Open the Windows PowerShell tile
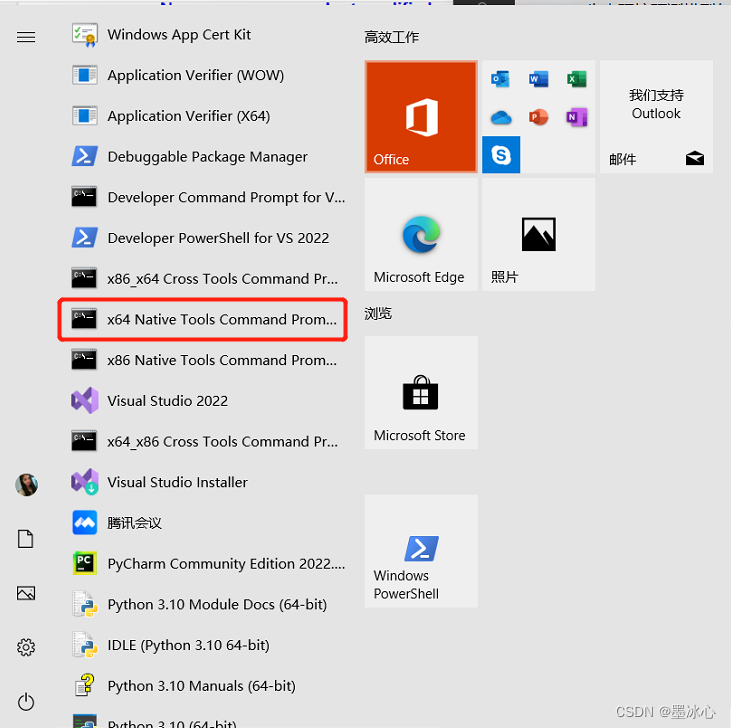The height and width of the screenshot is (728, 731). pyautogui.click(x=421, y=551)
